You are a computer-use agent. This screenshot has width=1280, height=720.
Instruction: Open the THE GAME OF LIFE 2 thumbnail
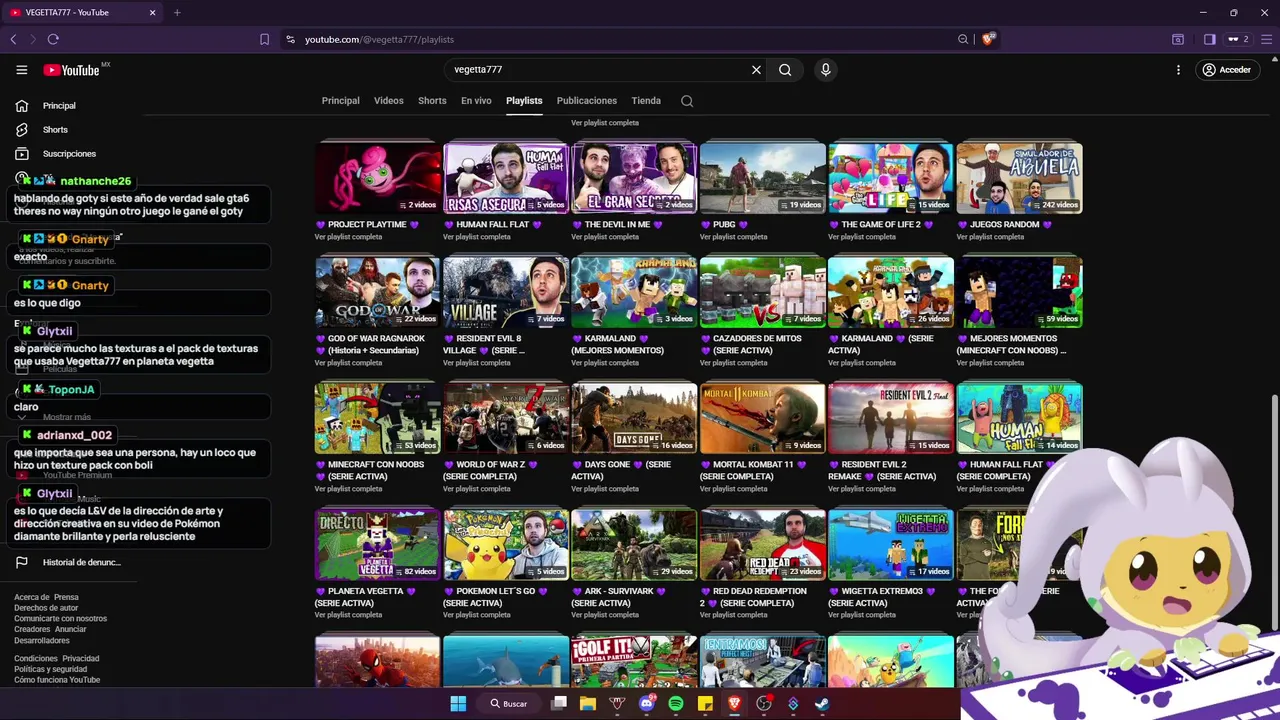pos(891,178)
